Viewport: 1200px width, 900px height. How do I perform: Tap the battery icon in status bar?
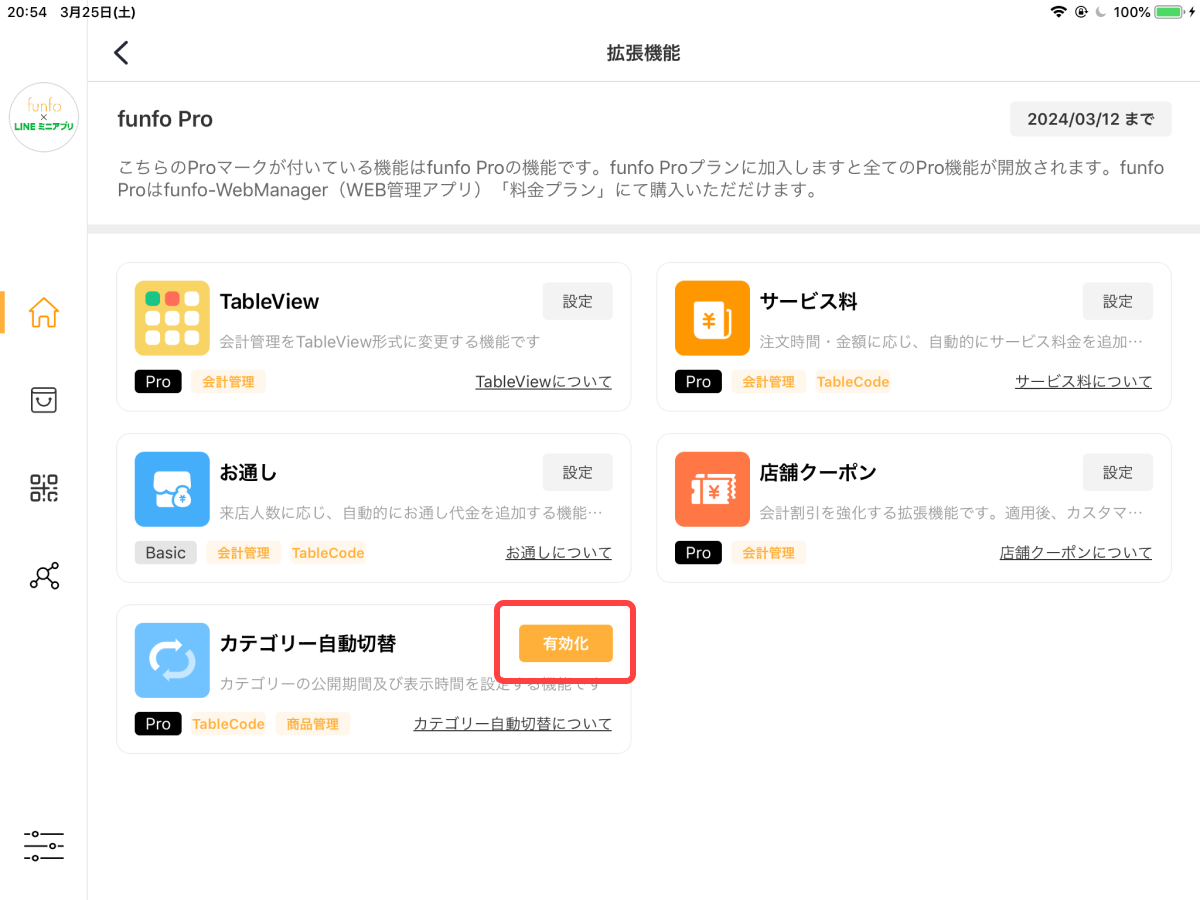click(x=1168, y=12)
